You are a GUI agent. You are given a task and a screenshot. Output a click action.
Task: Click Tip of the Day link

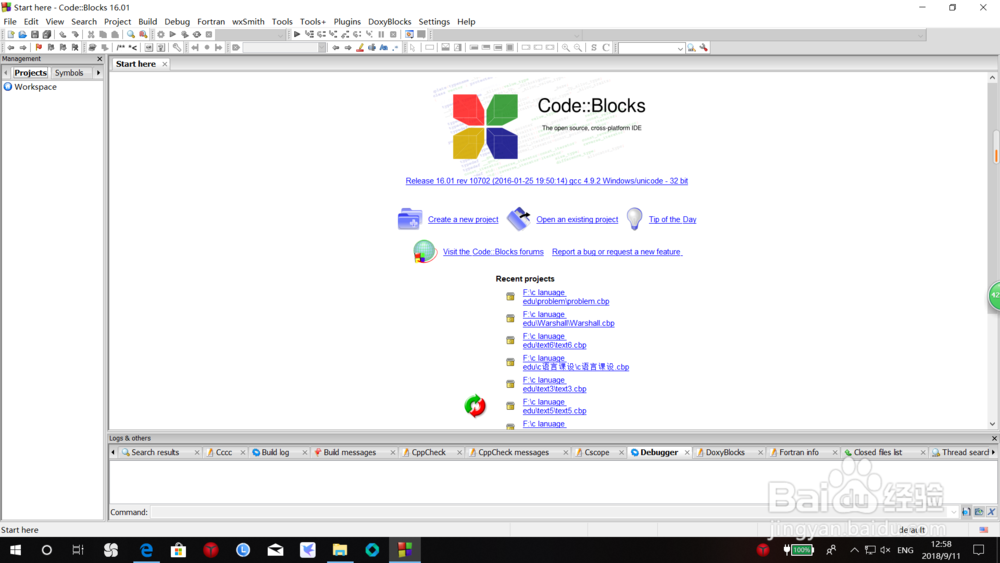coord(672,219)
